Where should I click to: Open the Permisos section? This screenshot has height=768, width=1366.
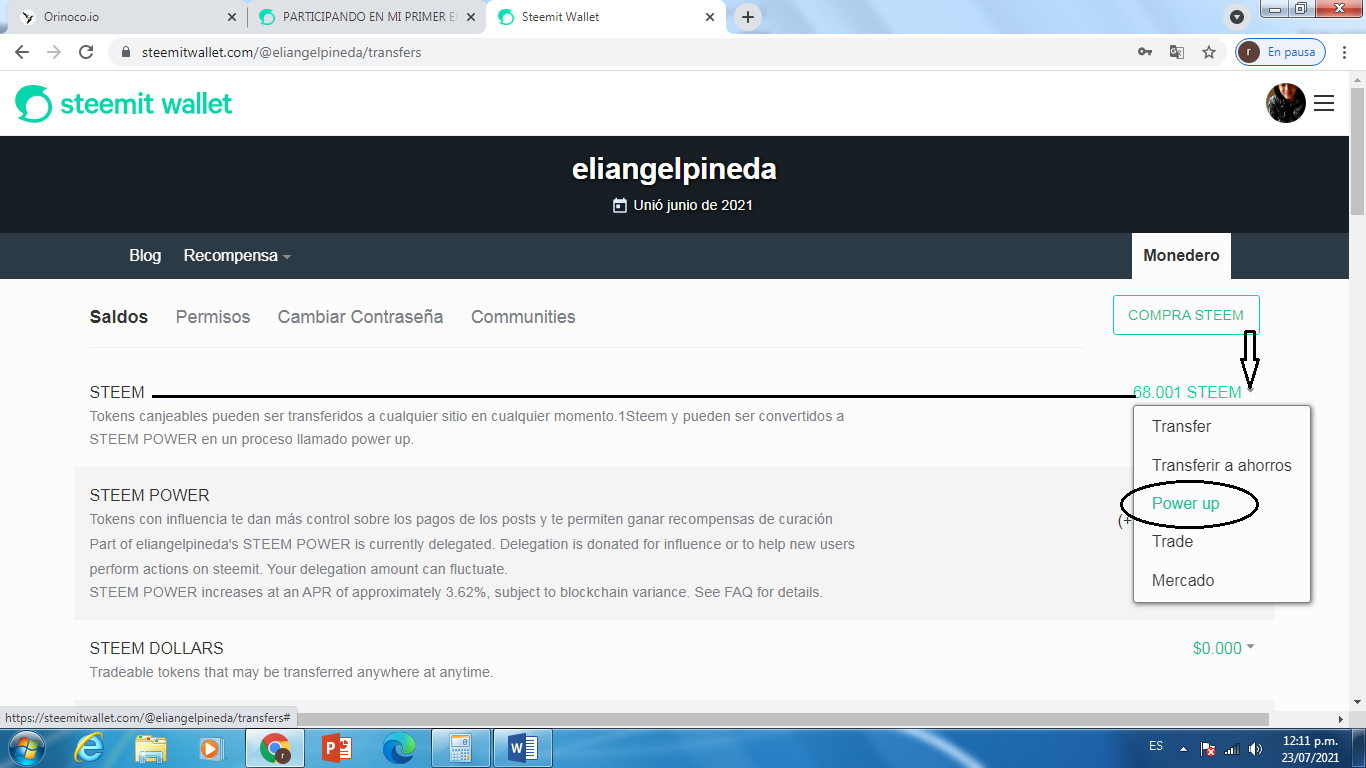(213, 317)
